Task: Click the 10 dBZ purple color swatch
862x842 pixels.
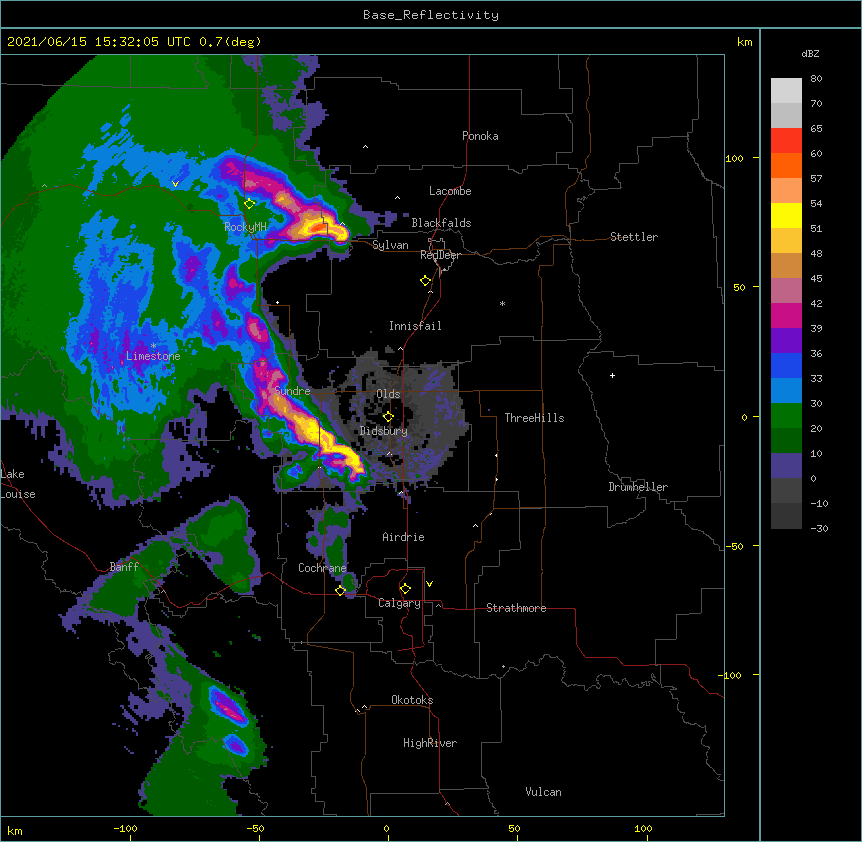Action: (x=786, y=466)
